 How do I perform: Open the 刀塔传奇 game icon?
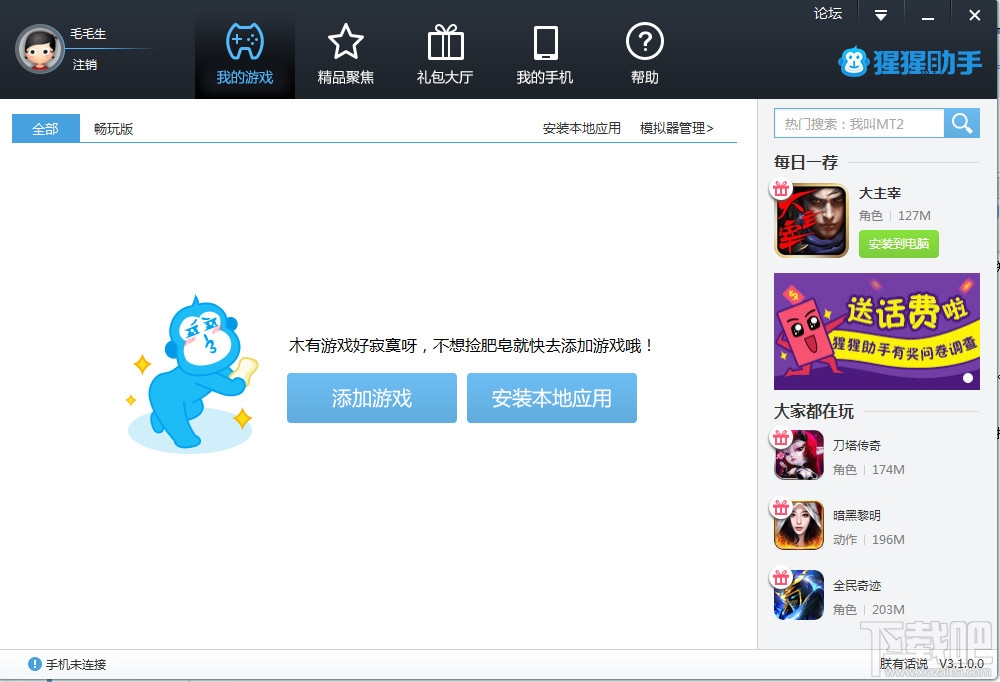tap(799, 455)
